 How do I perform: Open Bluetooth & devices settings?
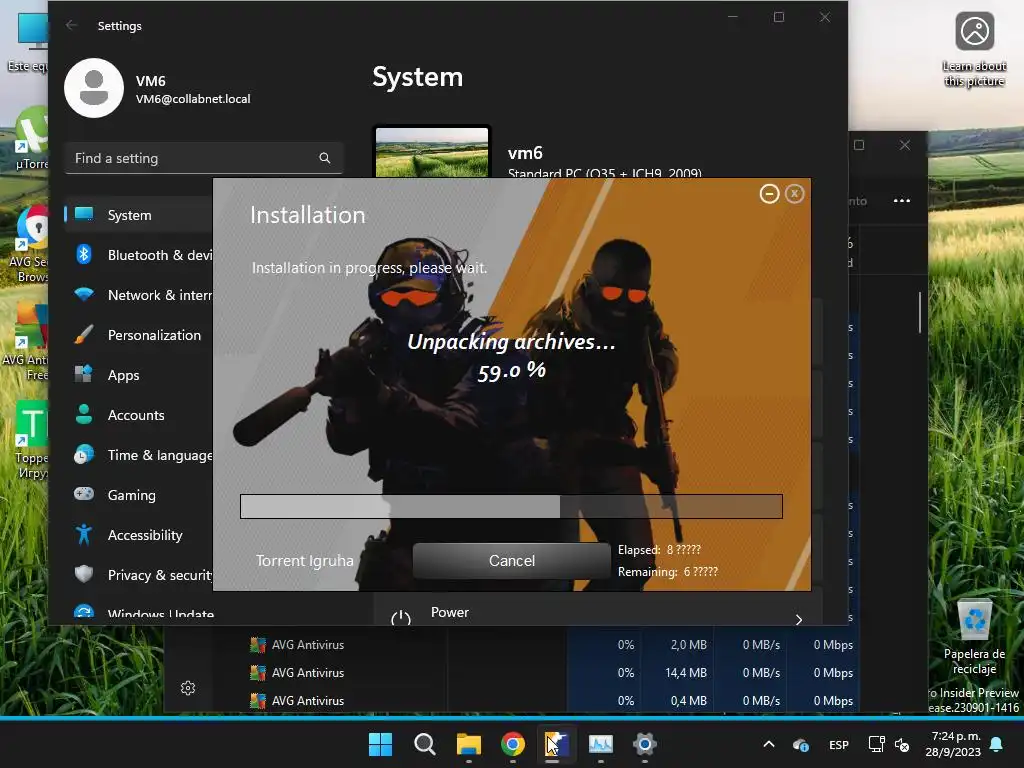click(139, 255)
